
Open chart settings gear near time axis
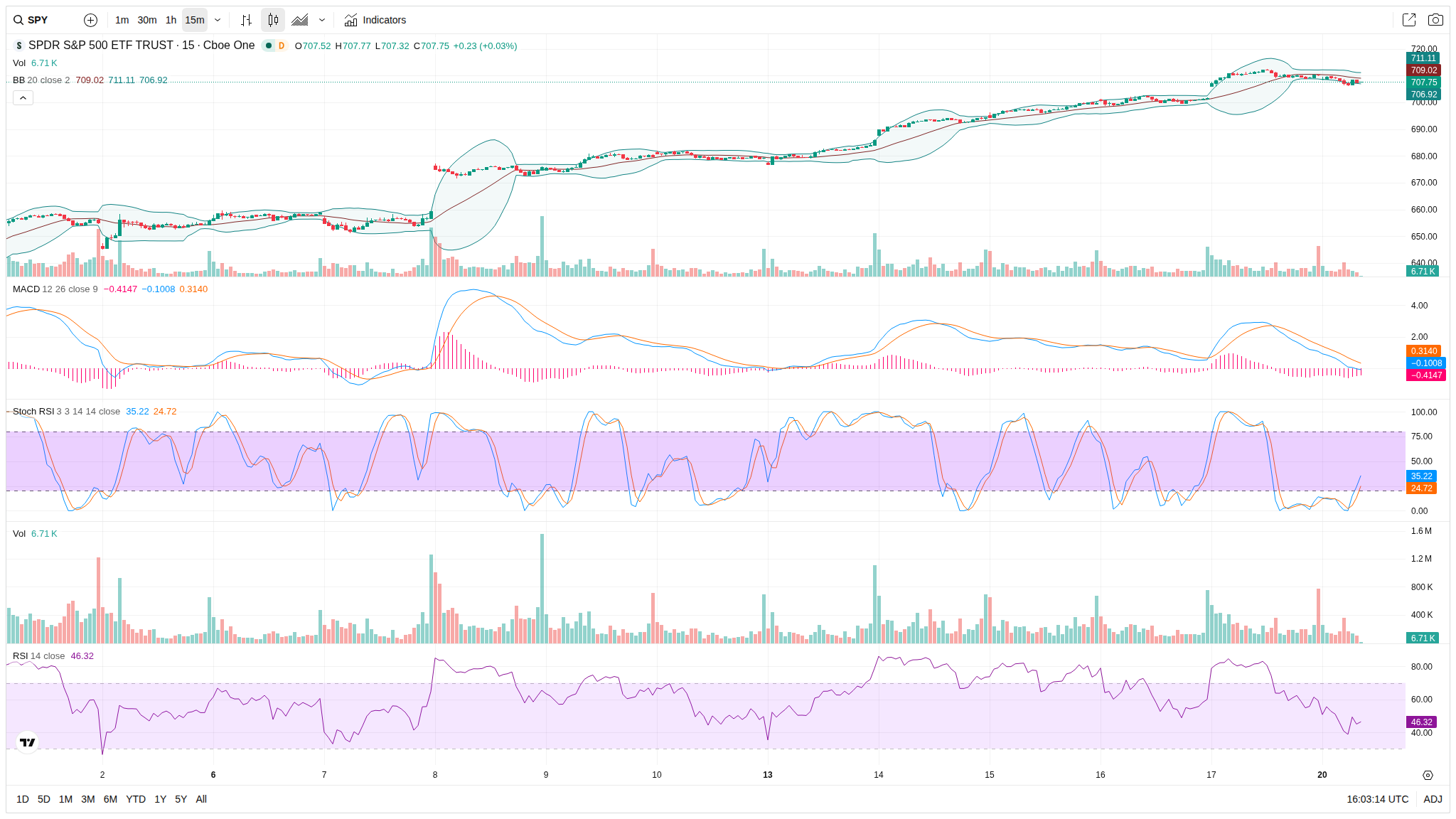(1428, 775)
